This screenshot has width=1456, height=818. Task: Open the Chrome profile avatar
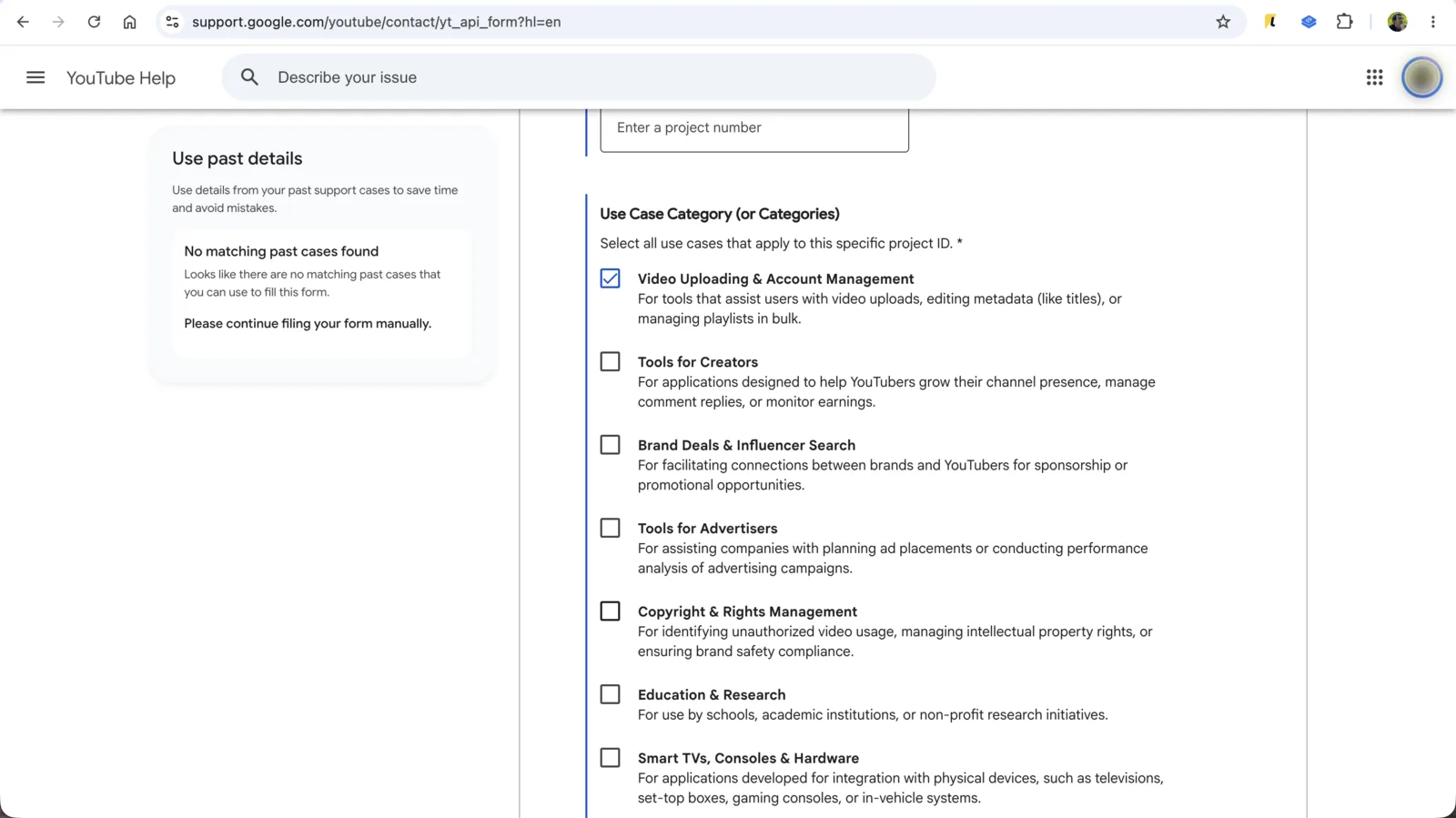[1398, 22]
